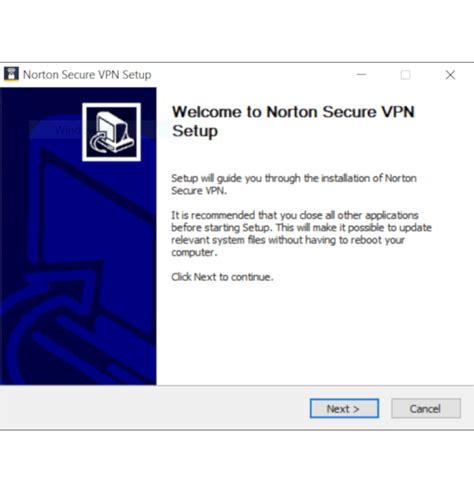Click the installer computer icon in blue panel
Viewport: 474px width, 493px height.
pos(111,132)
